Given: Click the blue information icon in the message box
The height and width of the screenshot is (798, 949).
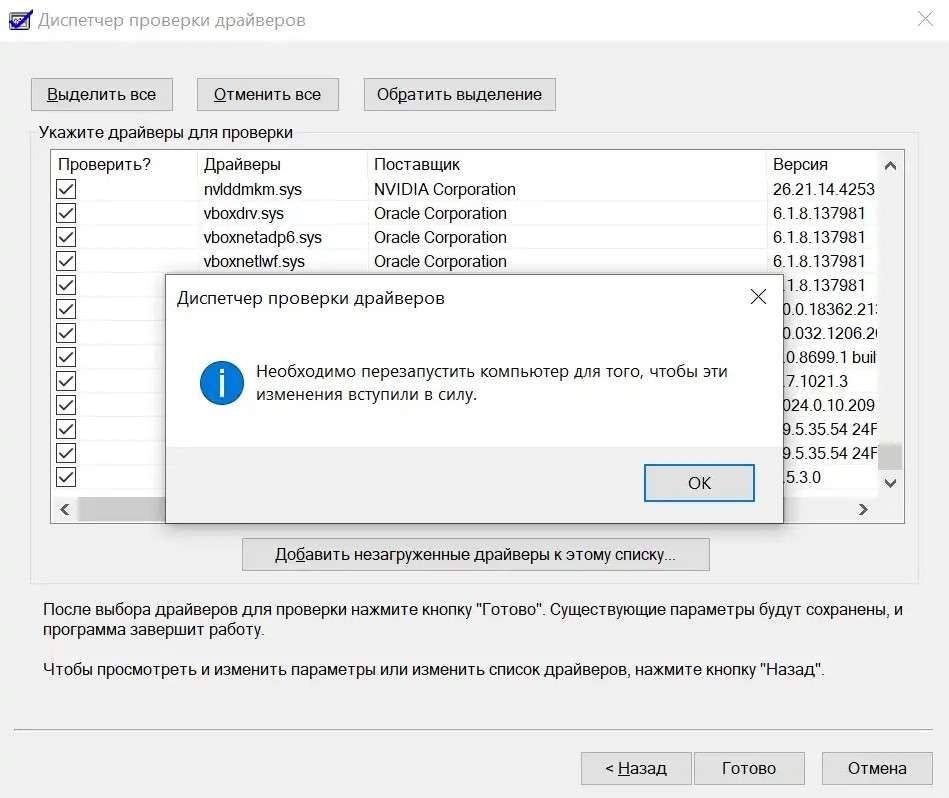Looking at the screenshot, I should [221, 383].
